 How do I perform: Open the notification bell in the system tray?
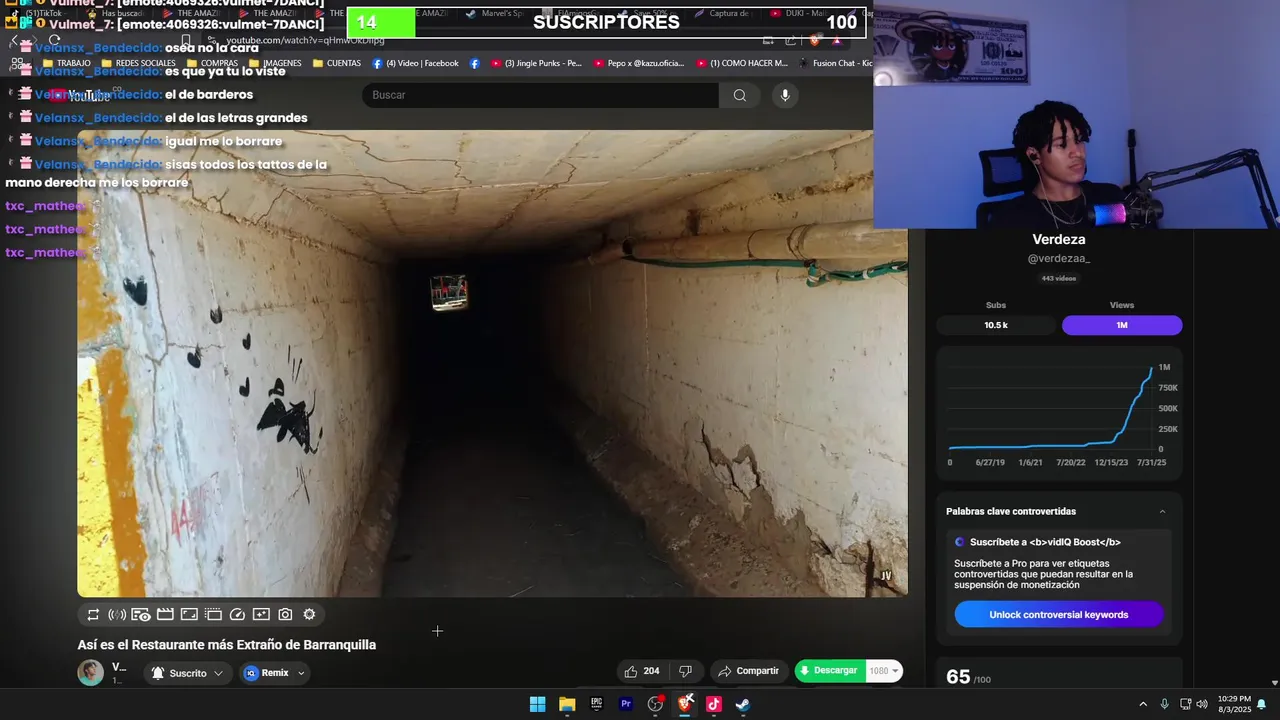(1262, 704)
